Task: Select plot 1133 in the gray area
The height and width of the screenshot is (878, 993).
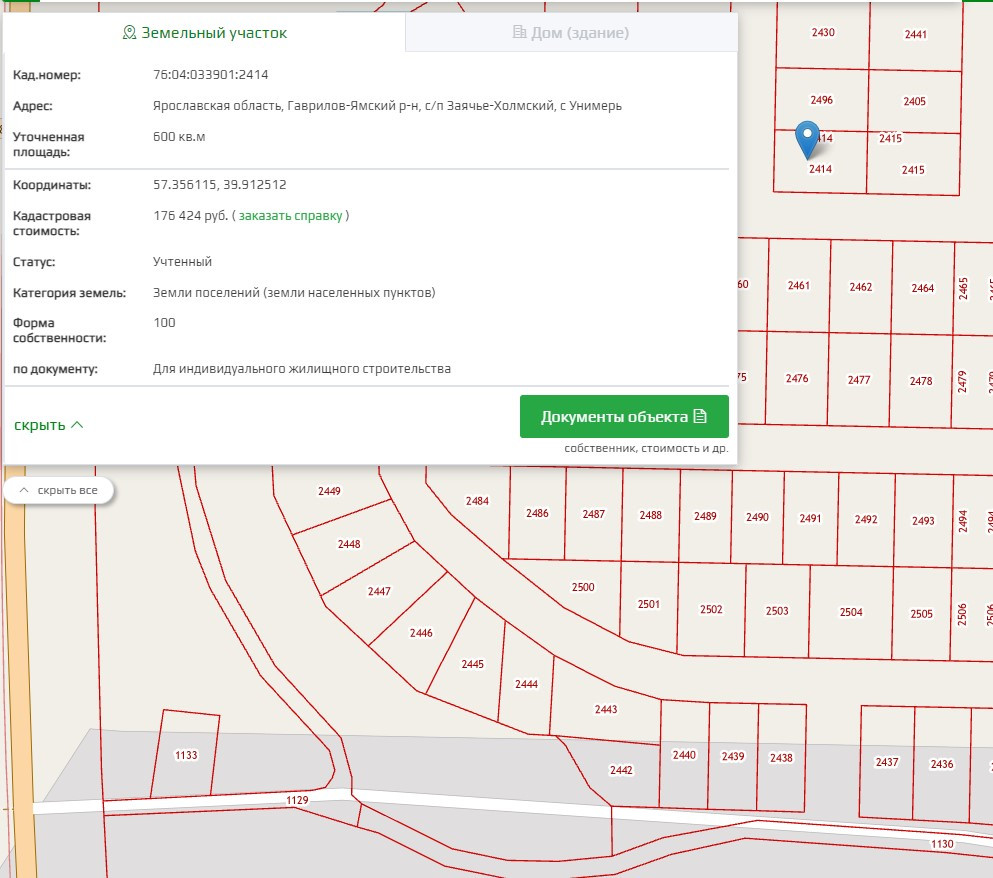Action: click(186, 755)
